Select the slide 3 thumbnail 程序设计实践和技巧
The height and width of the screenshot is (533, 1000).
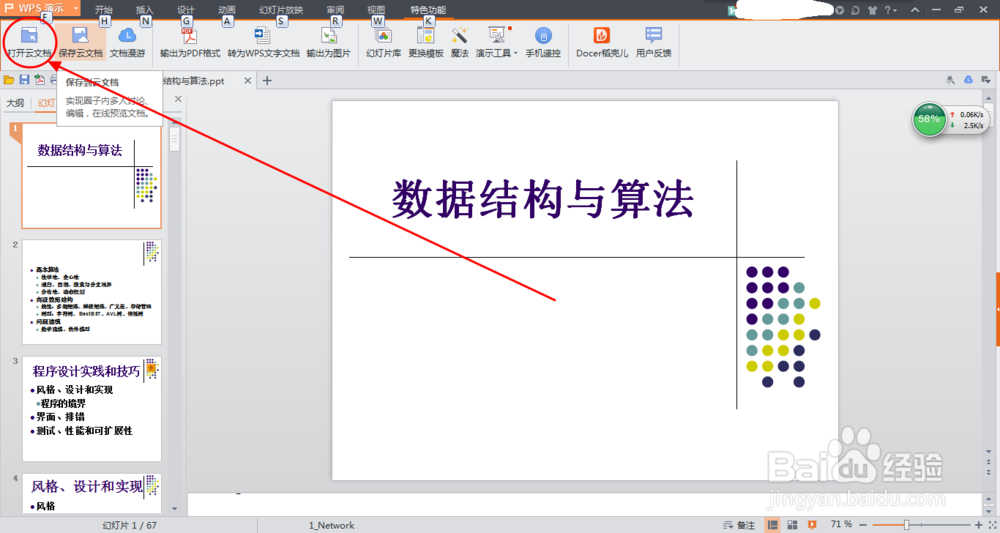tap(91, 409)
